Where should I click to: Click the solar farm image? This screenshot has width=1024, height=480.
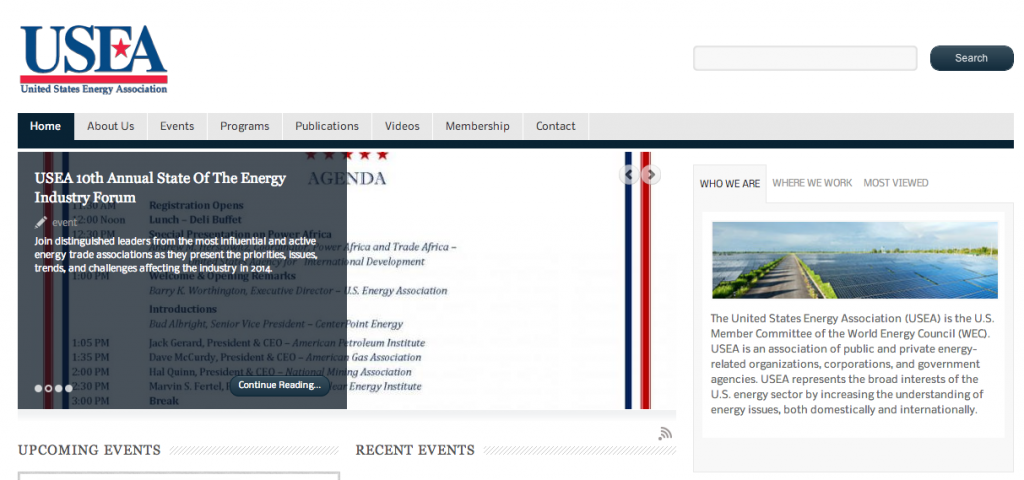[854, 260]
